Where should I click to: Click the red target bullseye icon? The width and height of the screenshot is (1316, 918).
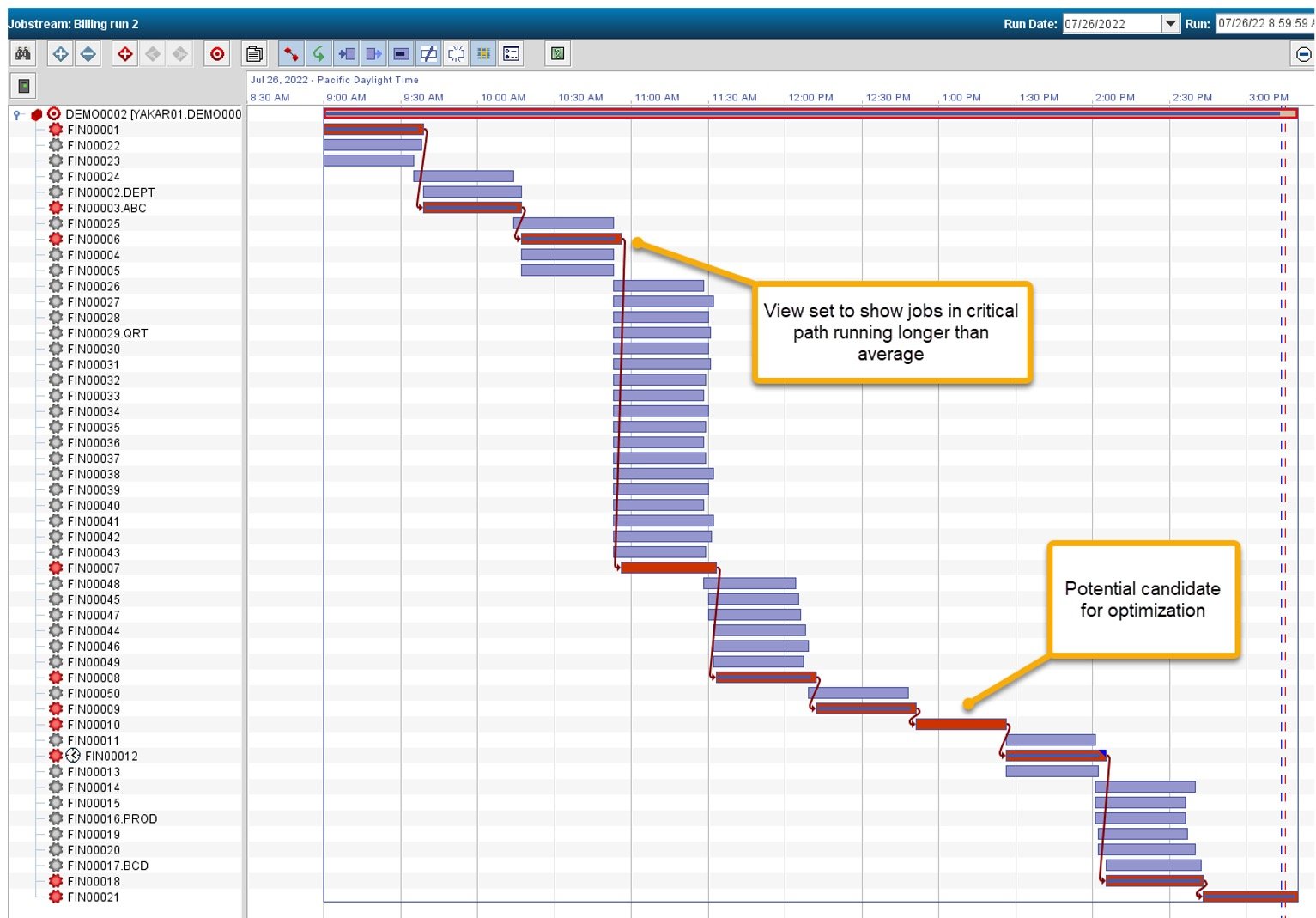[x=217, y=54]
